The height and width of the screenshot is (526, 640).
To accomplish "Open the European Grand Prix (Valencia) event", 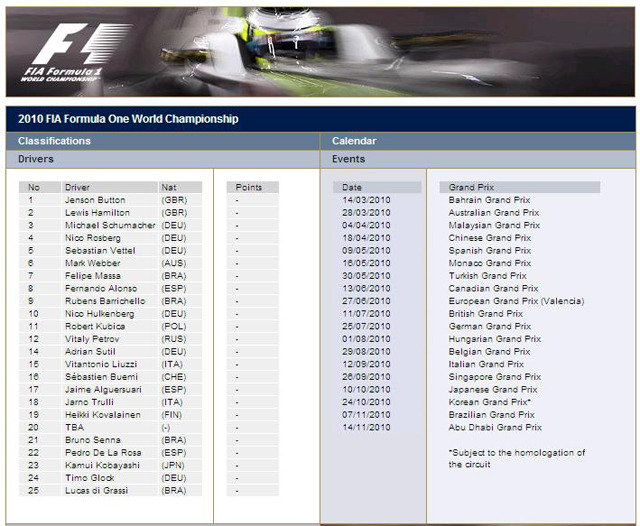I will coord(516,301).
